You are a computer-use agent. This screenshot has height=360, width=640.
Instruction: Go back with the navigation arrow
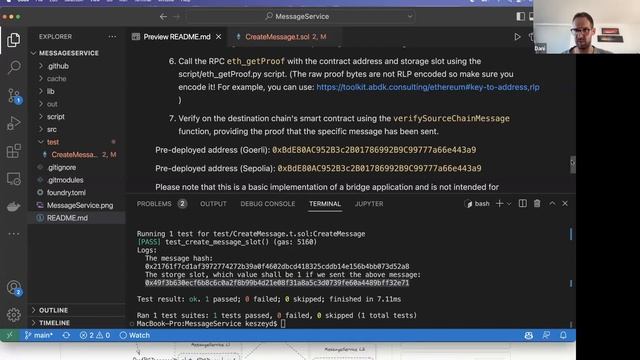pyautogui.click(x=163, y=16)
